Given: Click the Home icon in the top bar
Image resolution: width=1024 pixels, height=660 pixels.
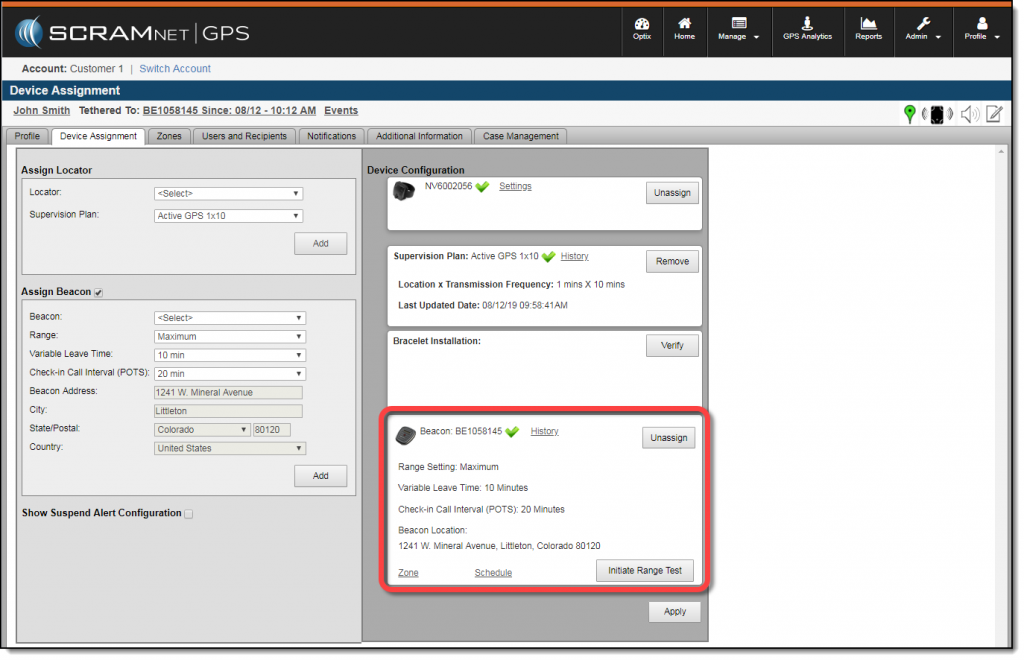Looking at the screenshot, I should tap(685, 30).
